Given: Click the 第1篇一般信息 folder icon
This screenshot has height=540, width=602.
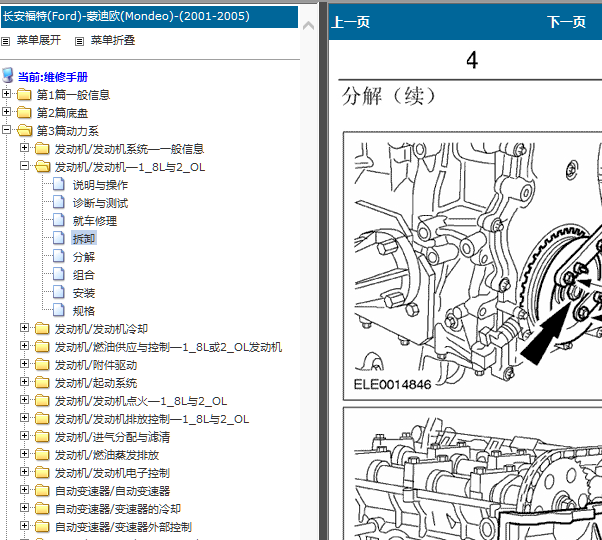Looking at the screenshot, I should tap(24, 94).
